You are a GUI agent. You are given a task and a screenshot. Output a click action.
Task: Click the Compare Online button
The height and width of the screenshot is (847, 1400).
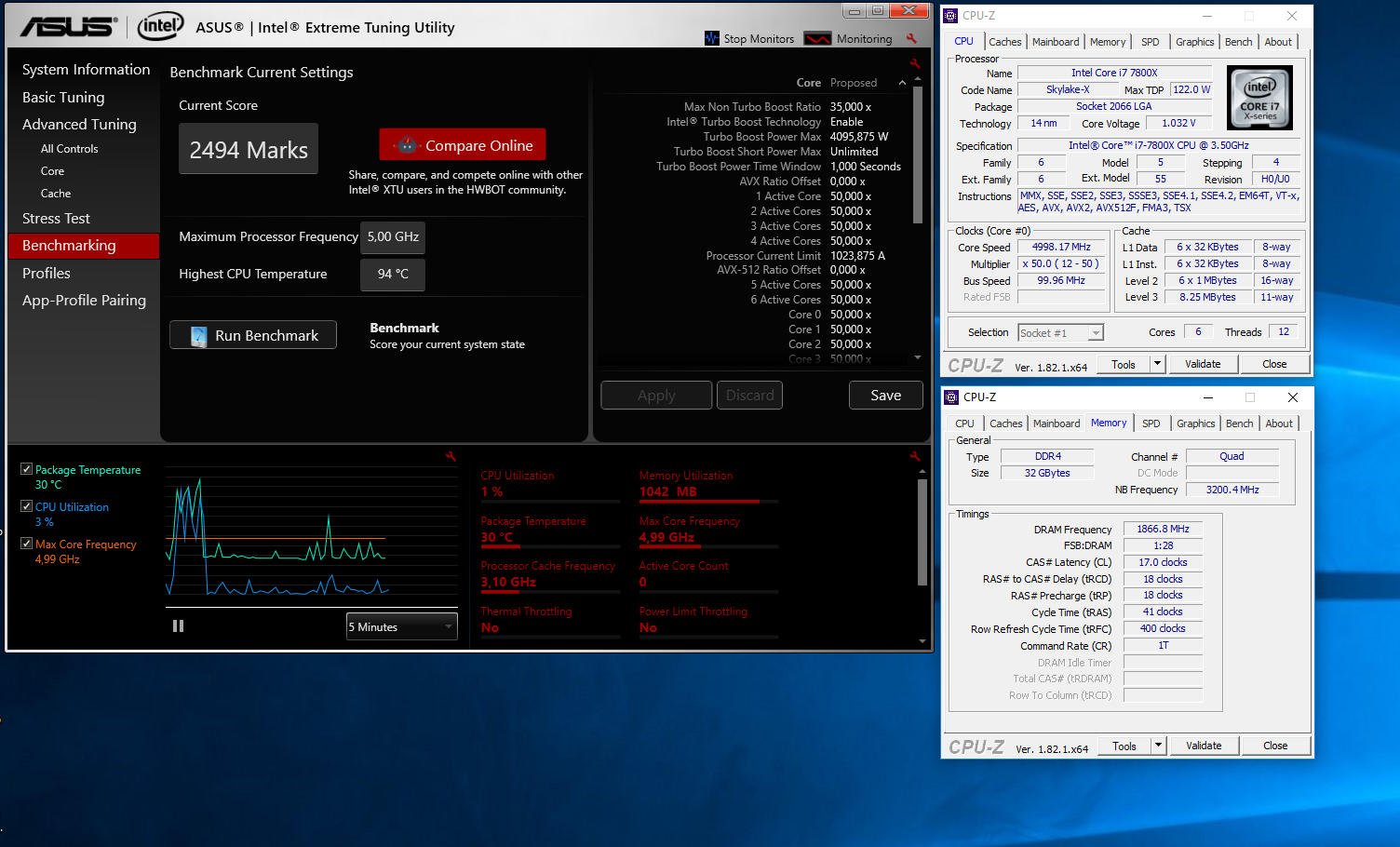pyautogui.click(x=463, y=145)
